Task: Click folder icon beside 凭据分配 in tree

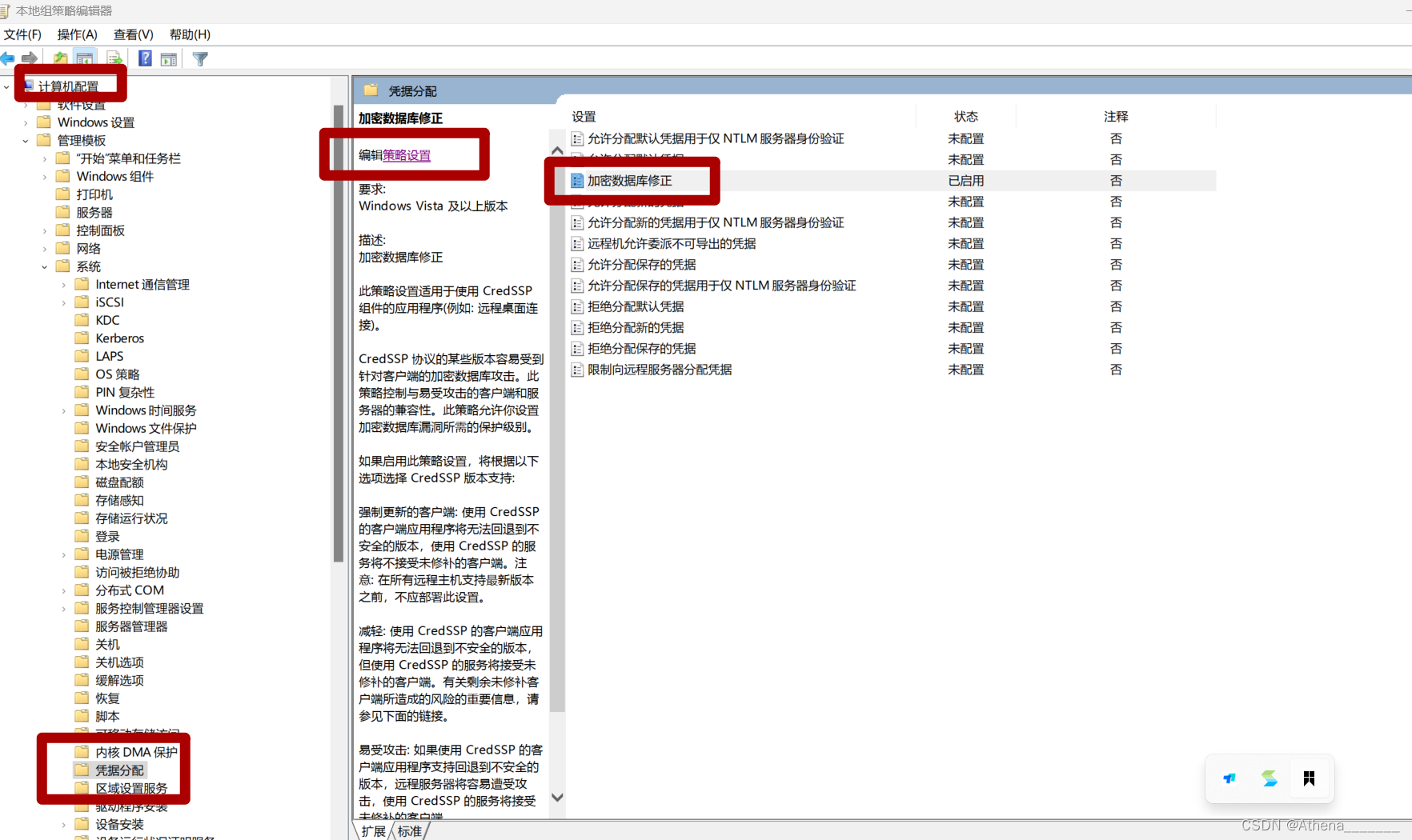Action: coord(82,770)
